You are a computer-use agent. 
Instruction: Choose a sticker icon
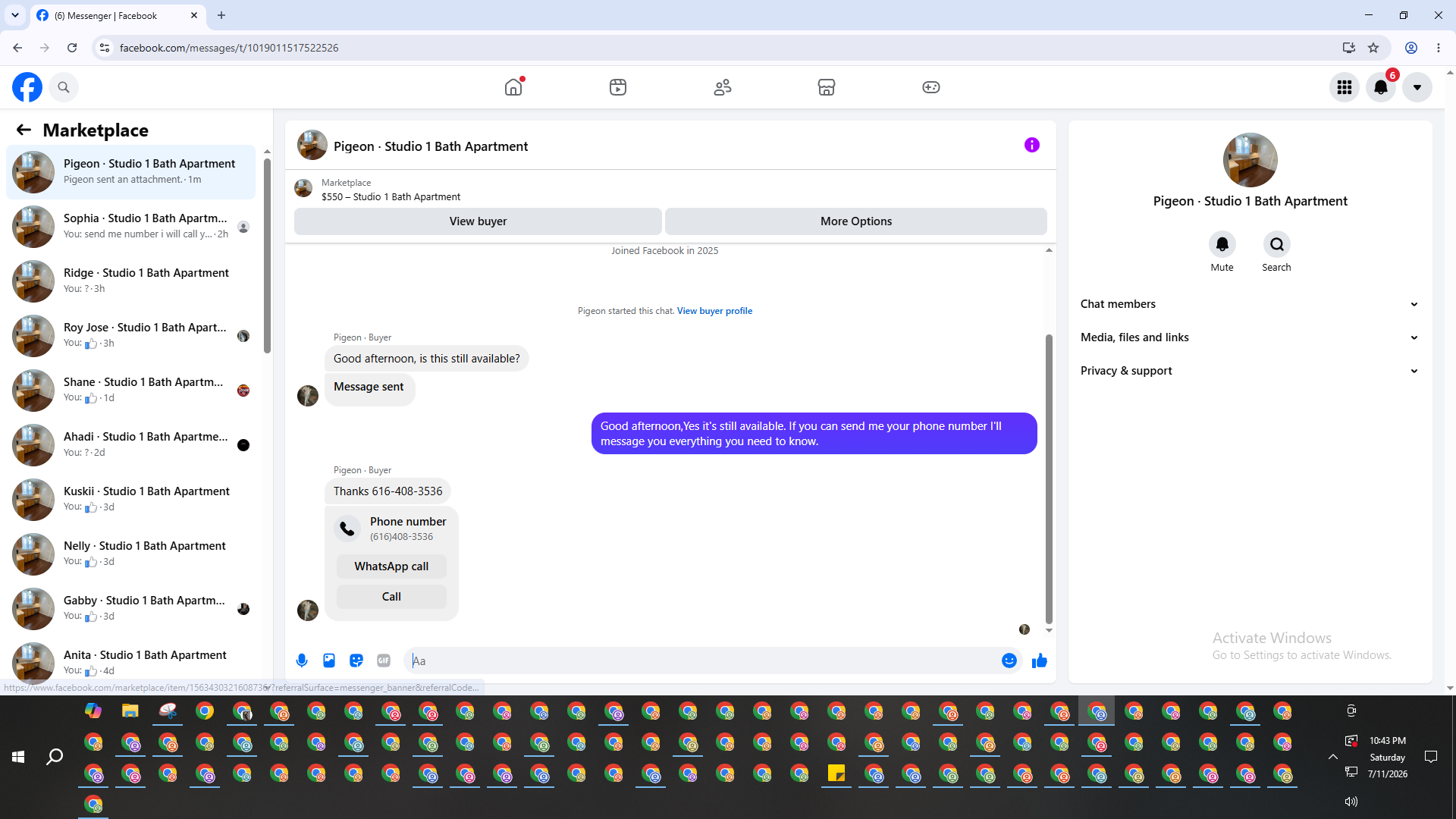click(356, 661)
